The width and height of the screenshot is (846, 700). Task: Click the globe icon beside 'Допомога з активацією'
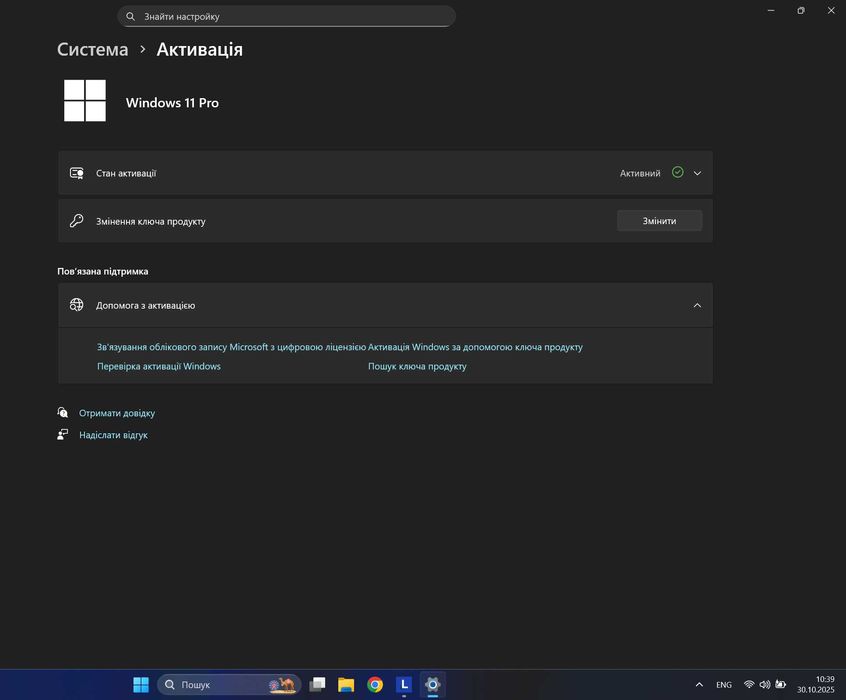point(77,305)
